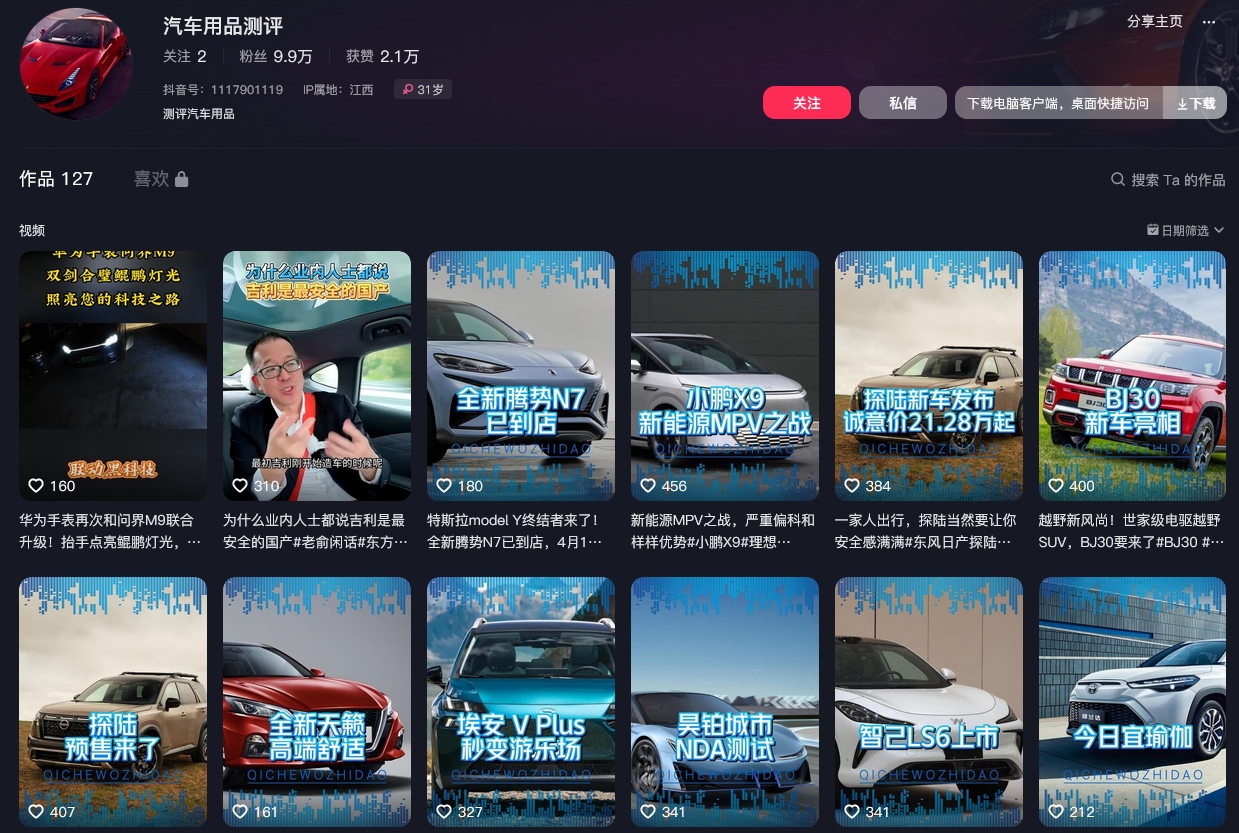The height and width of the screenshot is (833, 1239).
Task: Click caption 新能源MPV之战，严重偏科和样样优势
Action: pos(723,531)
